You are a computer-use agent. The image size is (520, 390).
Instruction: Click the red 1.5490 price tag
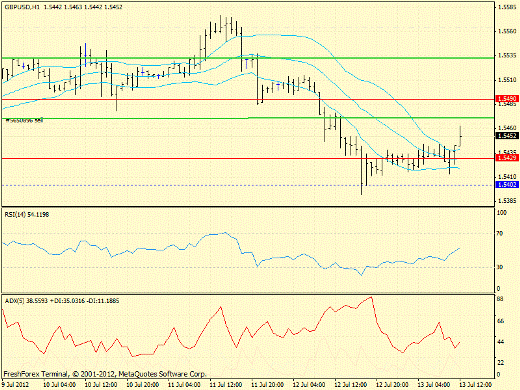pyautogui.click(x=507, y=99)
